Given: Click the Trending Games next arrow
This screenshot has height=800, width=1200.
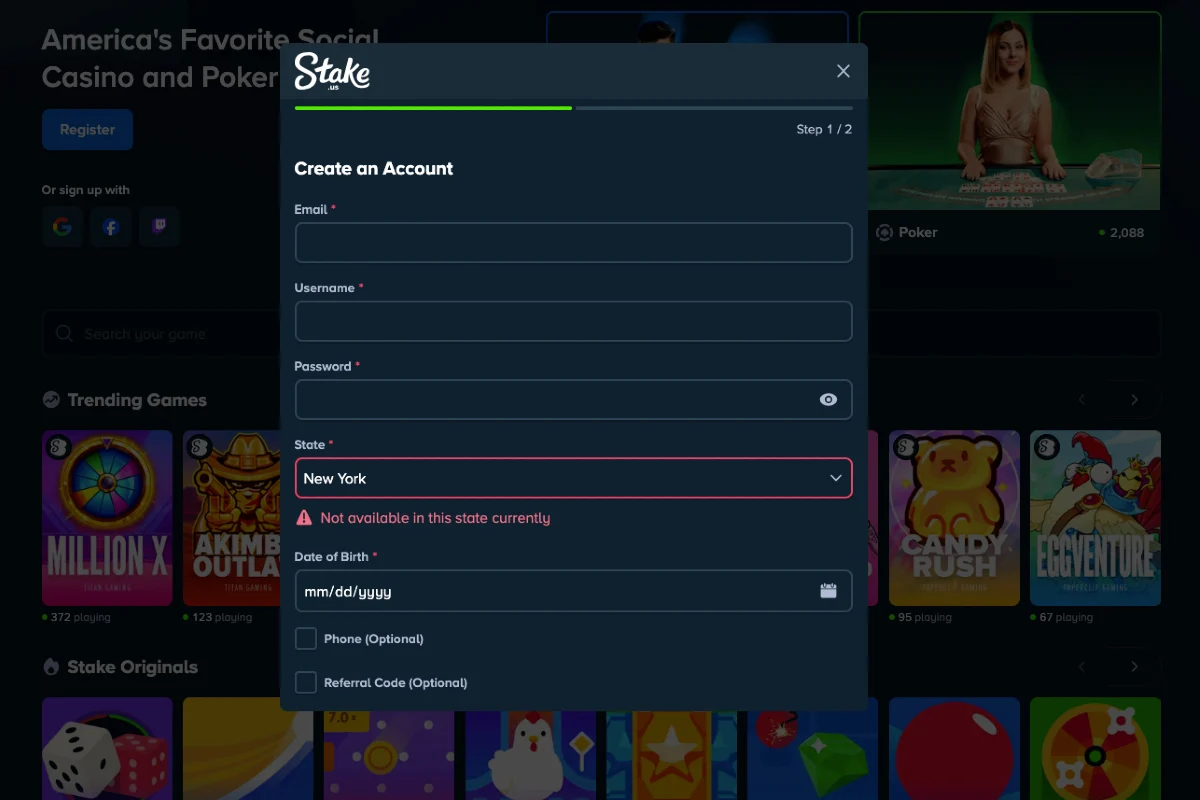Looking at the screenshot, I should [x=1134, y=400].
